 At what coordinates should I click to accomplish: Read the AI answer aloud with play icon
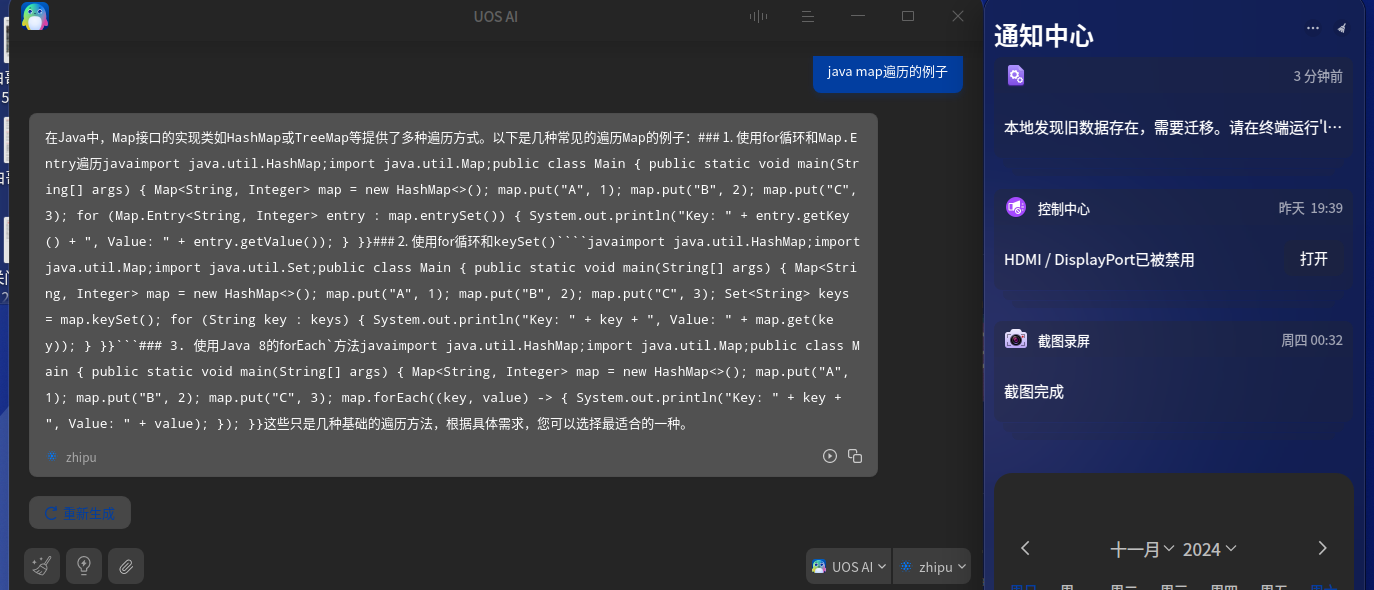[x=830, y=456]
